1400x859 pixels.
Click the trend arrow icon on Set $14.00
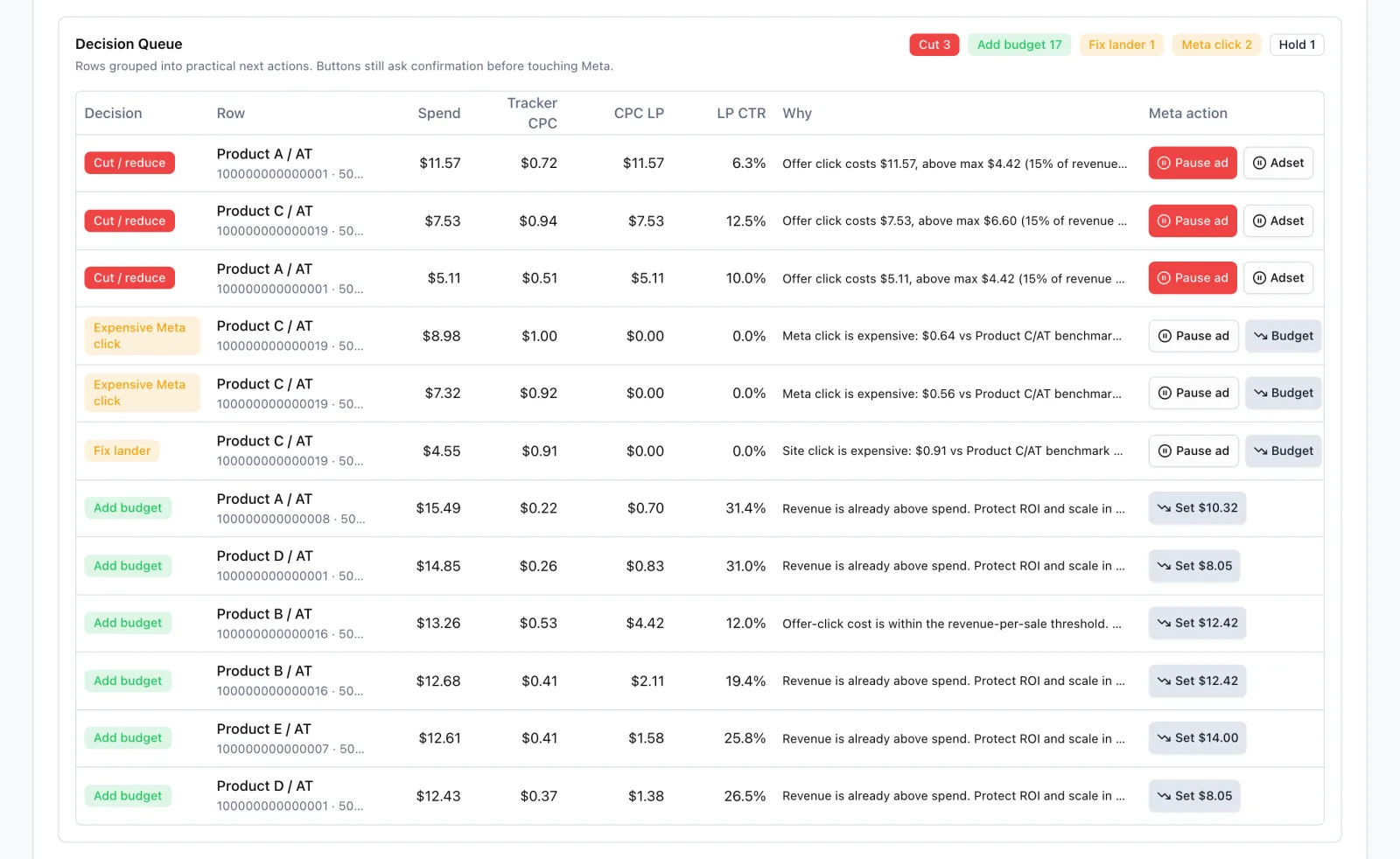[1164, 738]
